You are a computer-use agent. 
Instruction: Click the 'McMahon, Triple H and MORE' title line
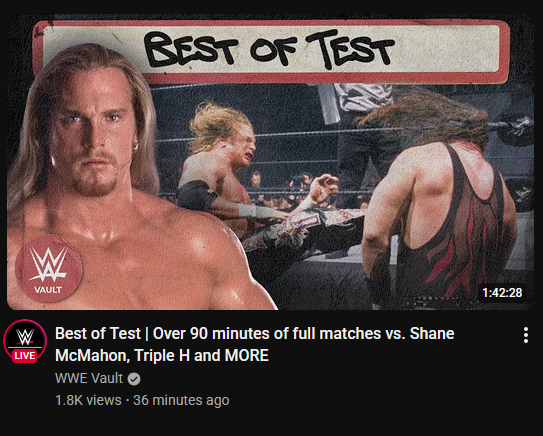tap(162, 355)
